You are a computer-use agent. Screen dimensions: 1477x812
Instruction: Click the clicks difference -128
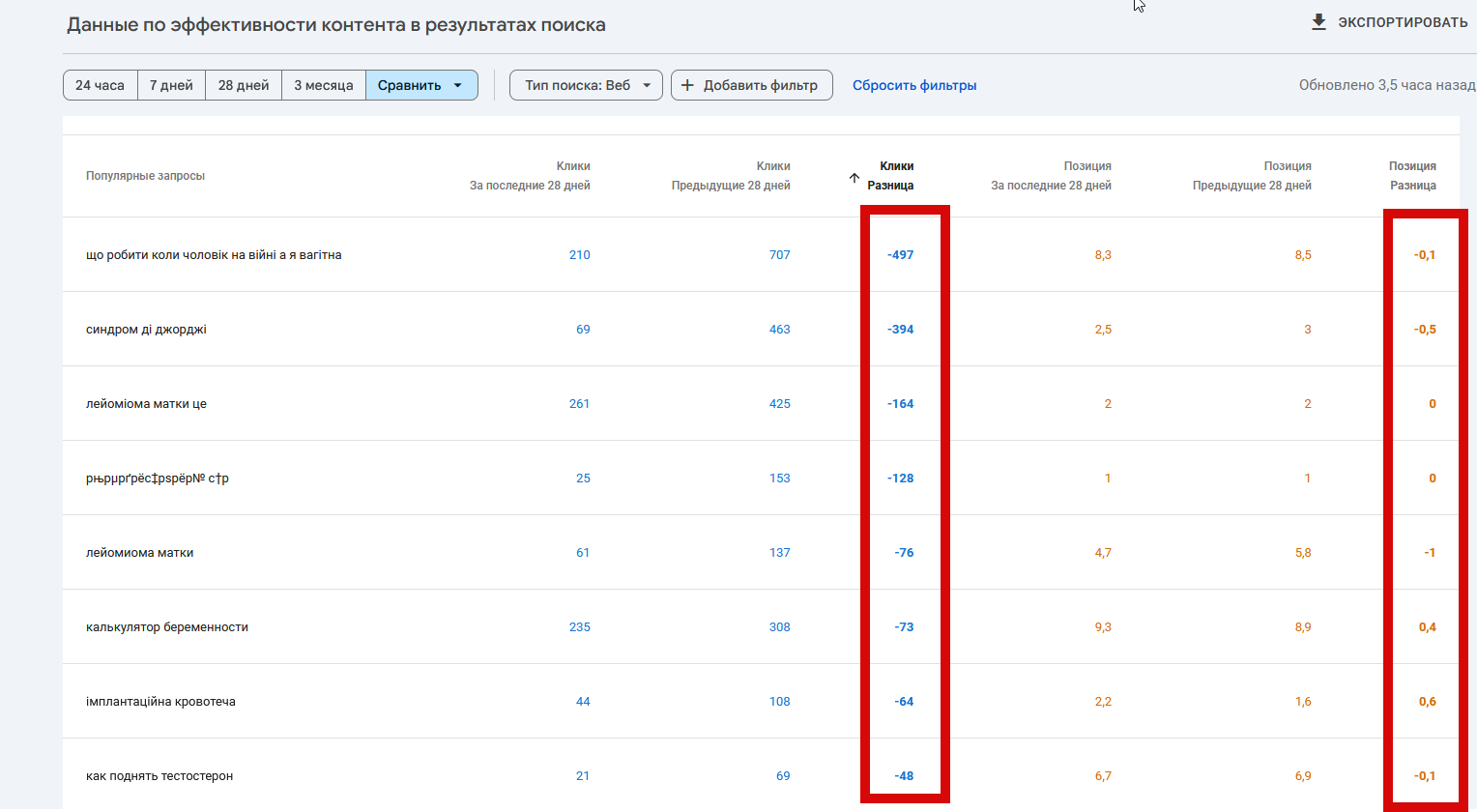click(x=900, y=478)
